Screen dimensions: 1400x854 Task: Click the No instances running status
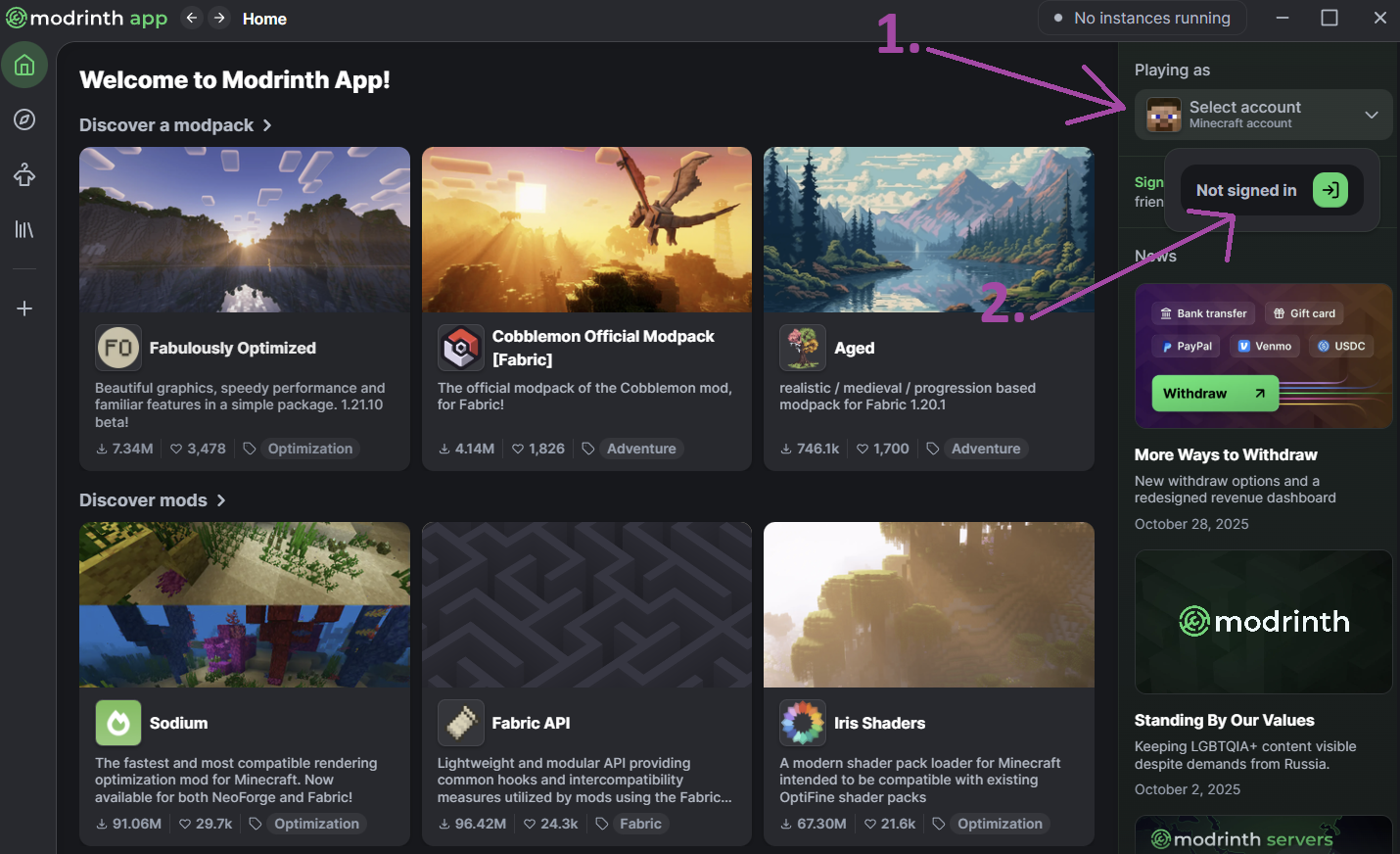click(x=1142, y=18)
